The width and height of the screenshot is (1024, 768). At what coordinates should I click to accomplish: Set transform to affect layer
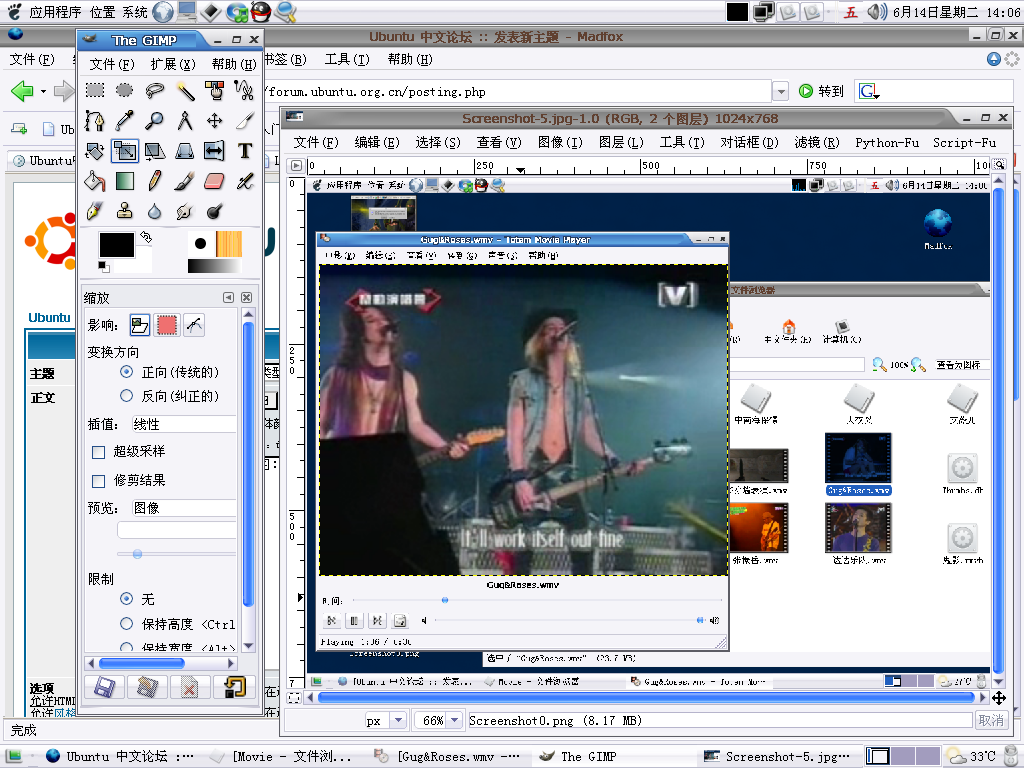click(x=140, y=325)
